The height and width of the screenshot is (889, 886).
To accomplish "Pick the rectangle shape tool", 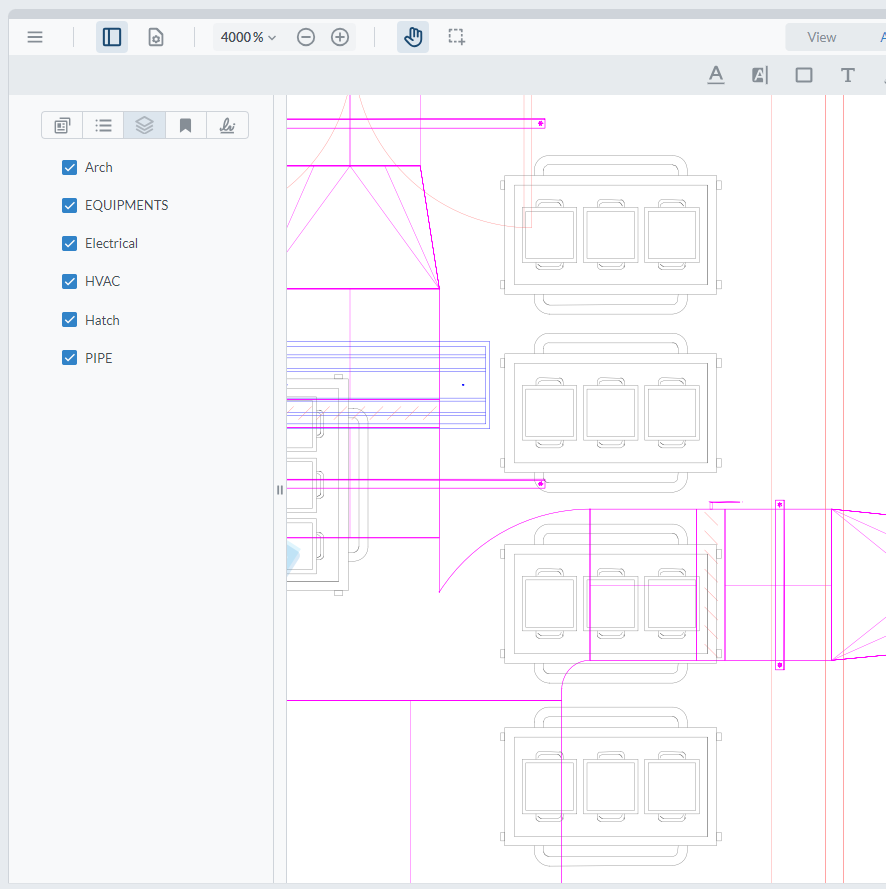I will coord(804,75).
